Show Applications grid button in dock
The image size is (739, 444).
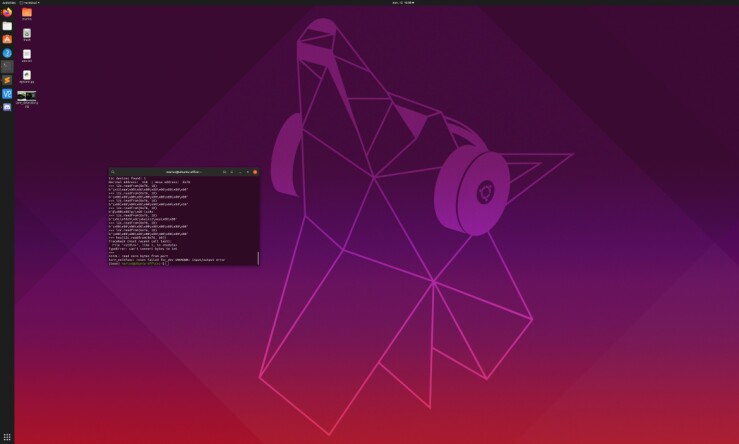pyautogui.click(x=7, y=437)
